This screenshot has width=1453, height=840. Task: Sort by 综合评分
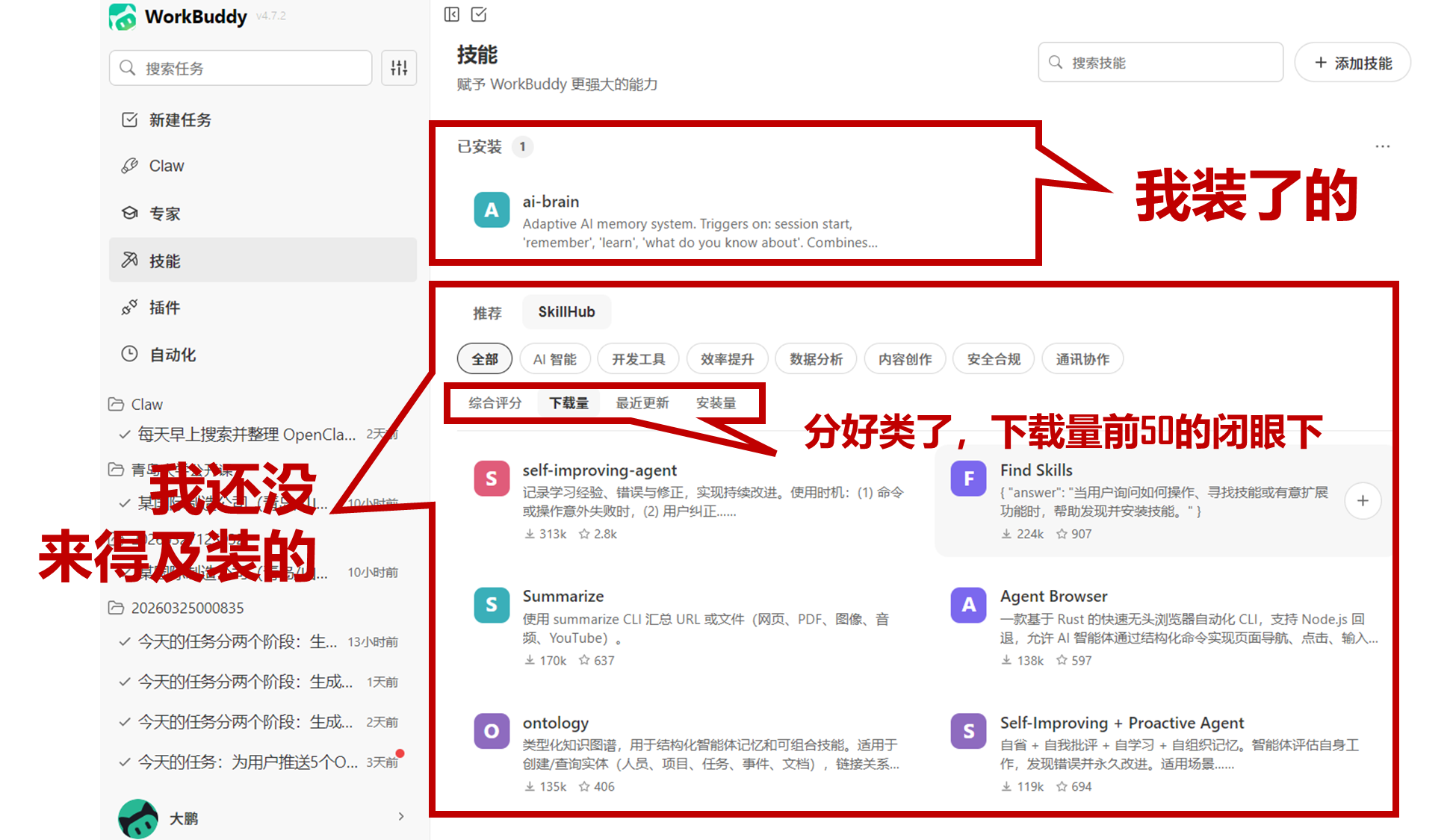tap(495, 403)
